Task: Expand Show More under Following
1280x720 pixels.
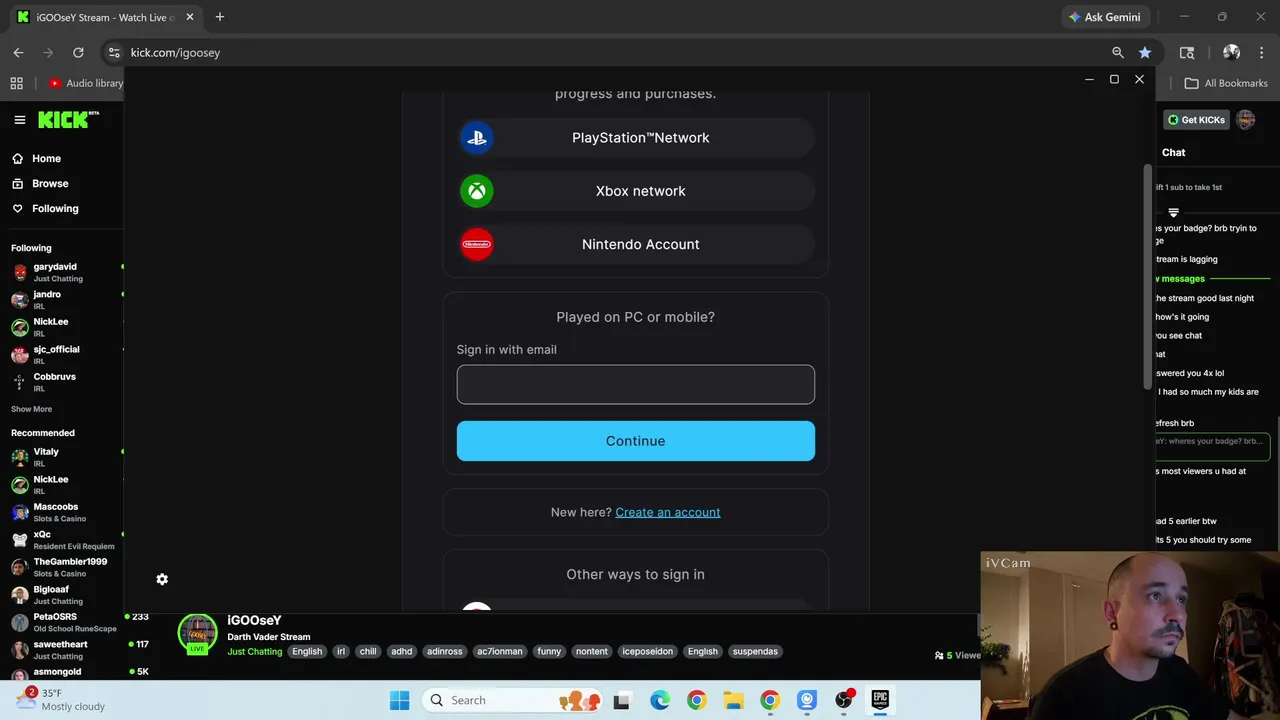Action: 31,409
